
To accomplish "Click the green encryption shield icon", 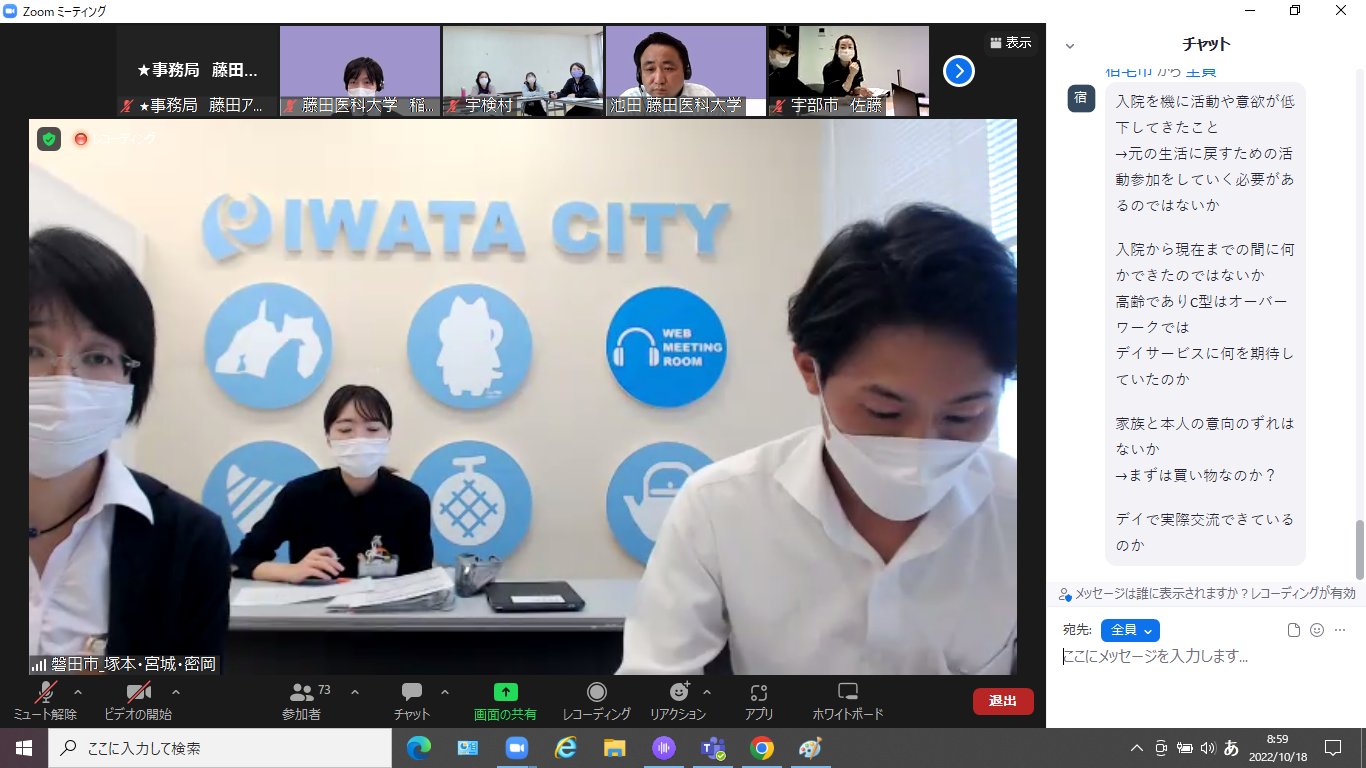I will click(x=49, y=139).
